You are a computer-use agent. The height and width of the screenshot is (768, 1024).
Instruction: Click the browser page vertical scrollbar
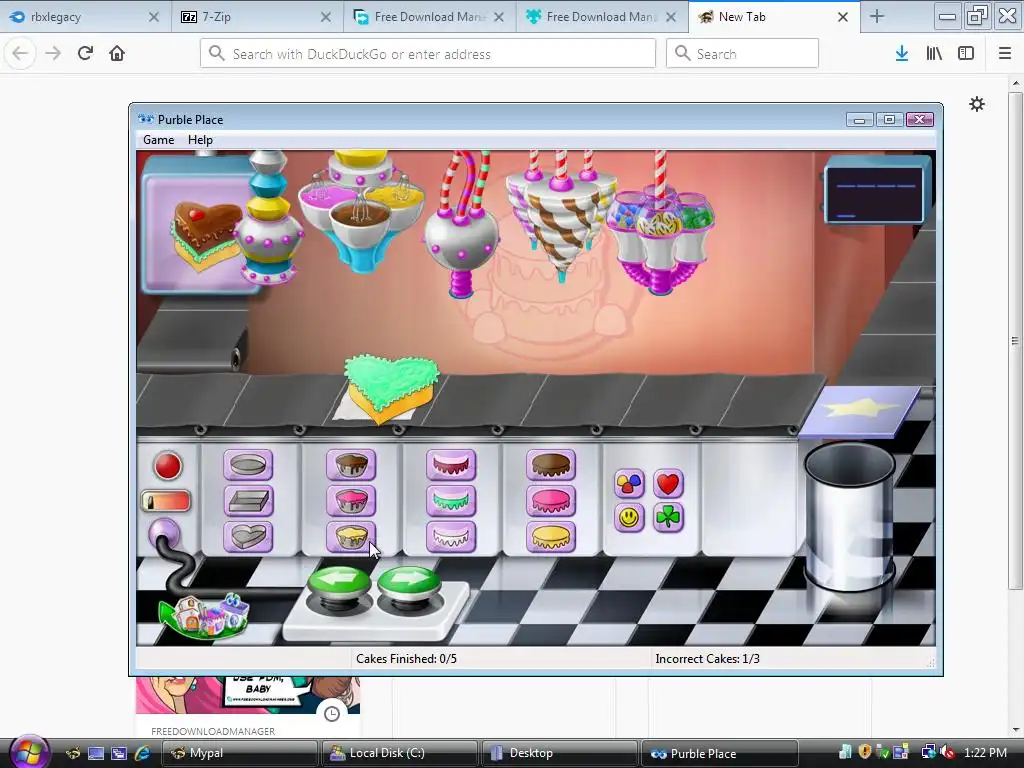coord(1015,340)
